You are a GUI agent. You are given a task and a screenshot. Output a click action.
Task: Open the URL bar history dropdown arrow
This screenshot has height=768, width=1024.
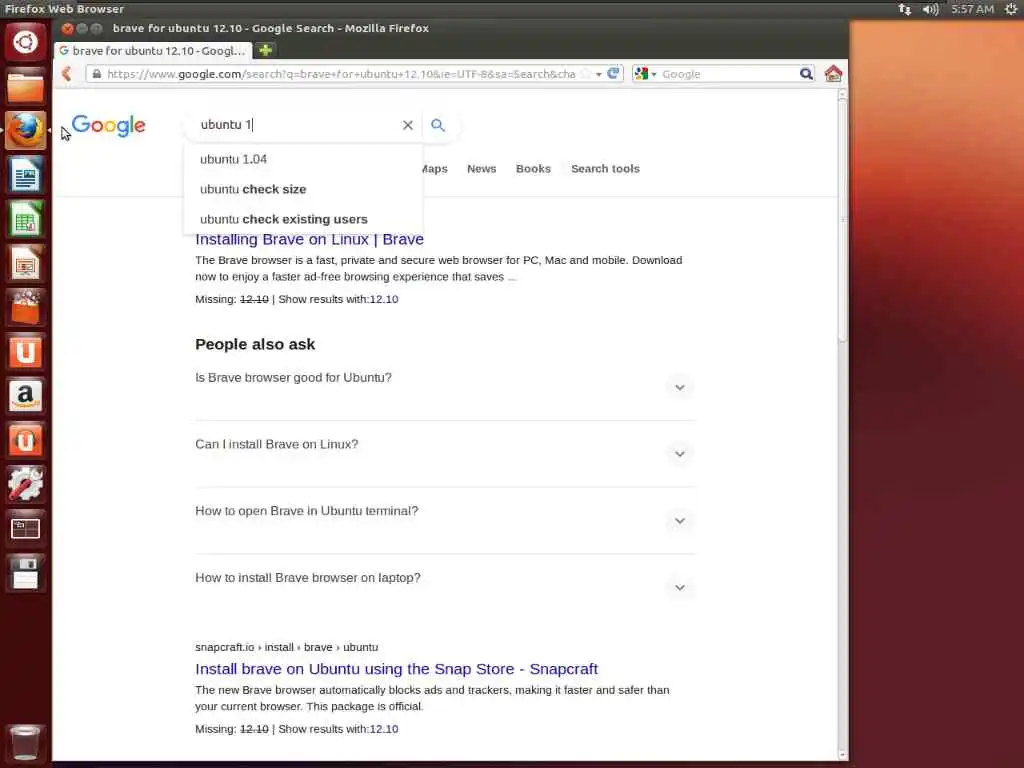coord(598,74)
